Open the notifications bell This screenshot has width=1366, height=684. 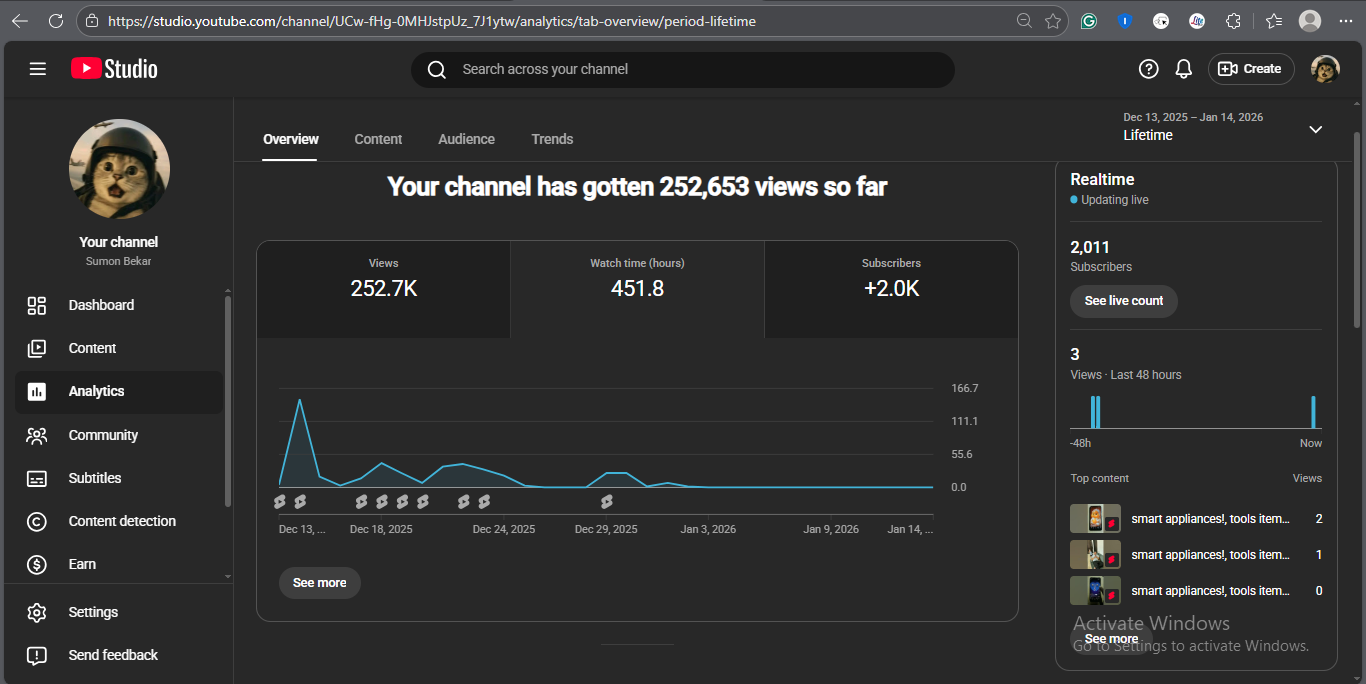pyautogui.click(x=1184, y=69)
